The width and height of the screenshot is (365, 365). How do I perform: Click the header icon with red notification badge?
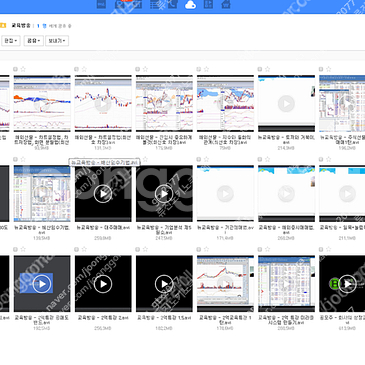click(120, 4)
